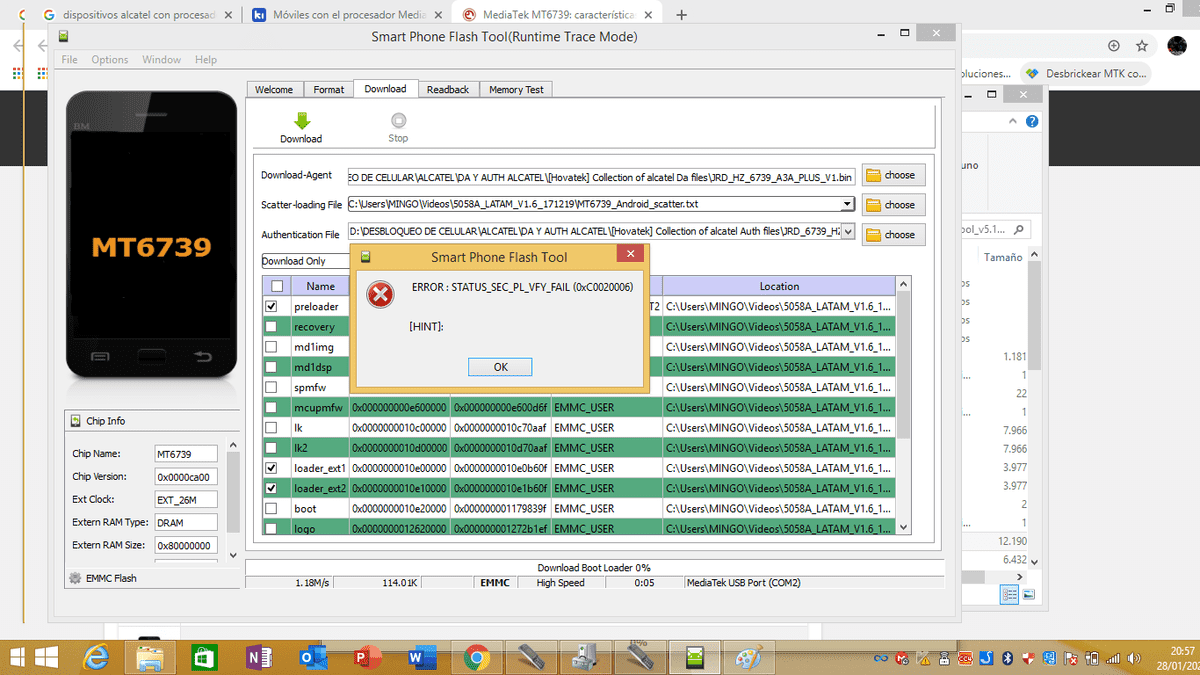Click the Chrome profile avatar
The width and height of the screenshot is (1200, 675).
click(x=1177, y=46)
